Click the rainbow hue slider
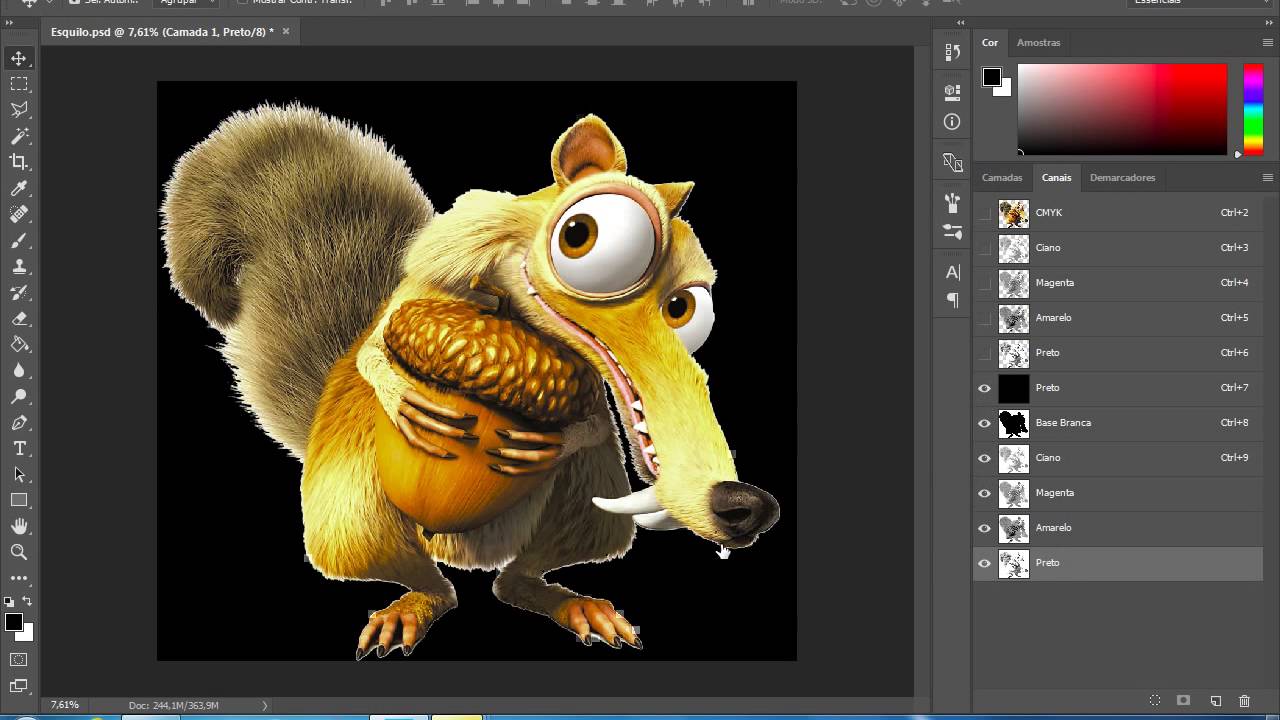The width and height of the screenshot is (1280, 720). point(1253,109)
